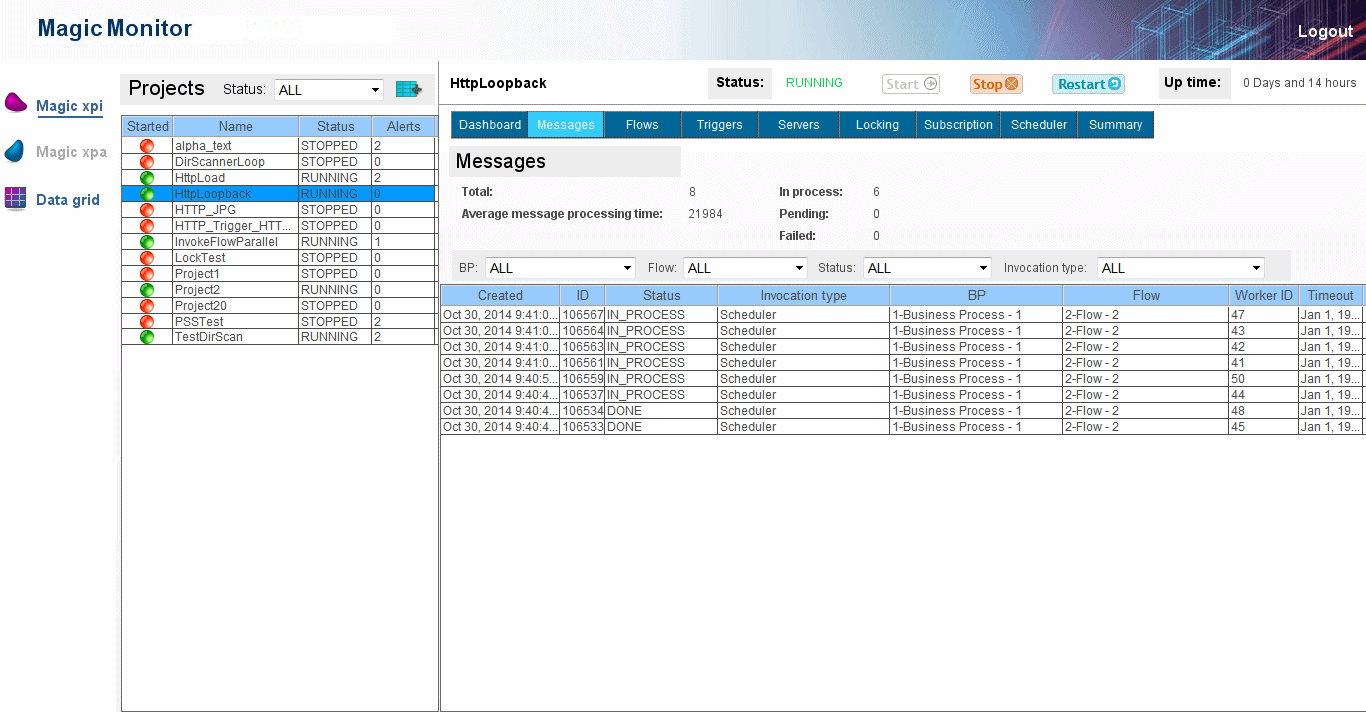Click the Logout link
The width and height of the screenshot is (1366, 712).
(1325, 31)
